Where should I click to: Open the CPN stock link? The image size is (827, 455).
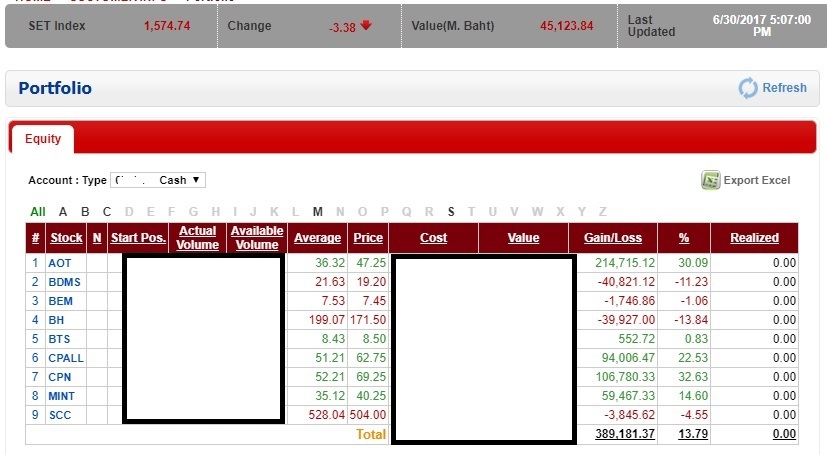click(x=60, y=377)
